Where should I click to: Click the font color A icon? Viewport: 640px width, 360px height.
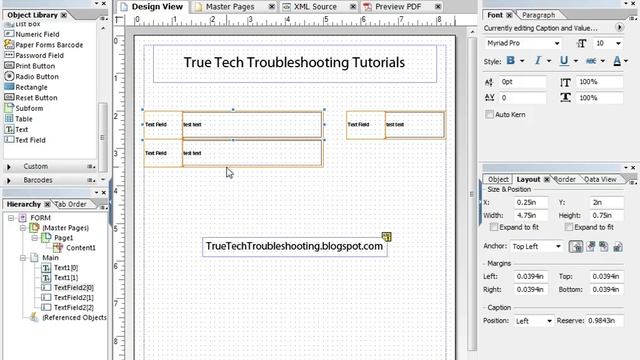[x=617, y=61]
